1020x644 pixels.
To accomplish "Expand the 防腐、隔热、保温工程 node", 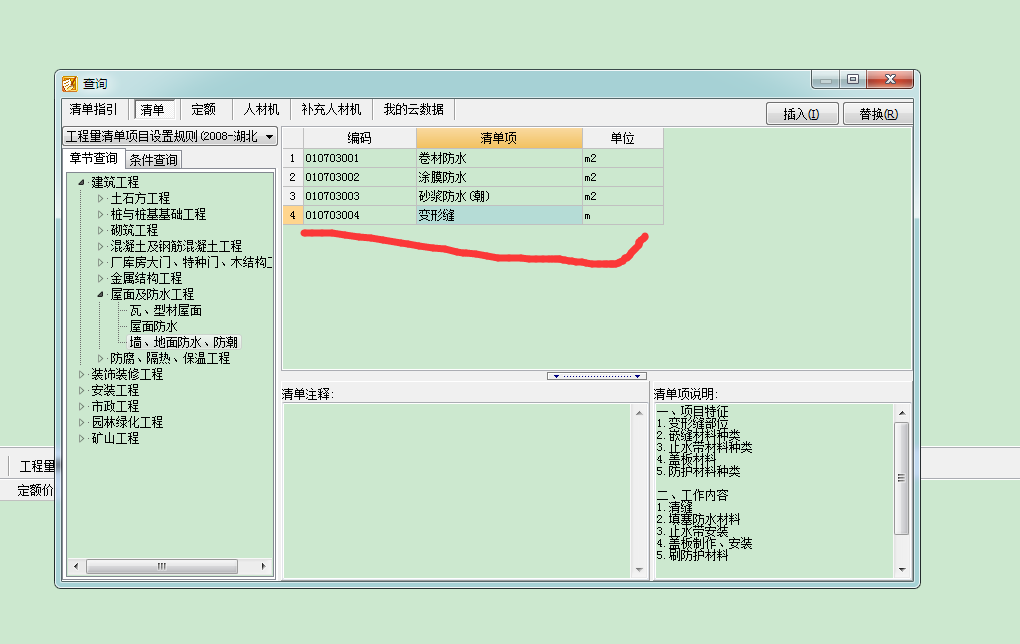I will (x=100, y=358).
